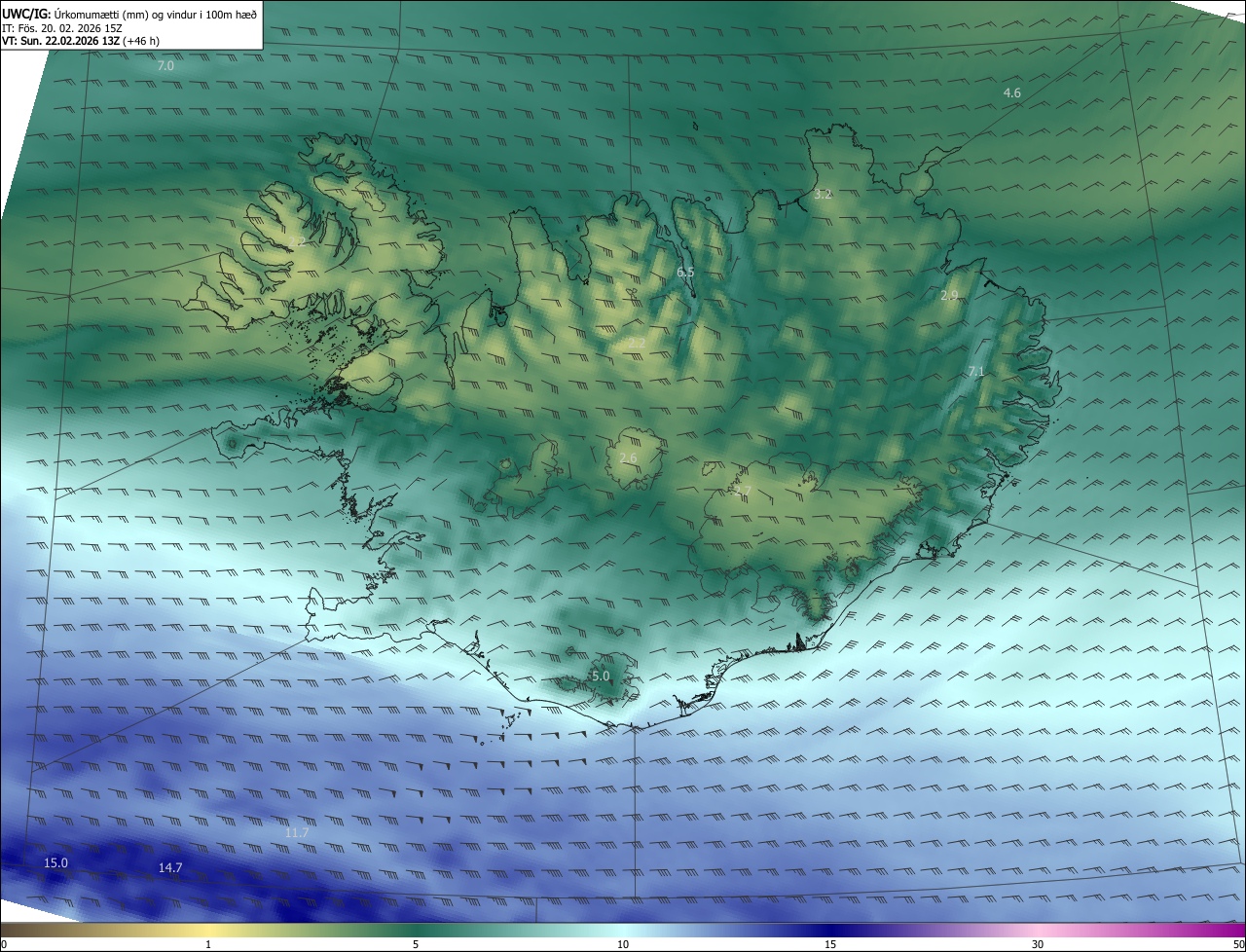Select the 15.0 value label
This screenshot has width=1246, height=952.
coord(56,862)
